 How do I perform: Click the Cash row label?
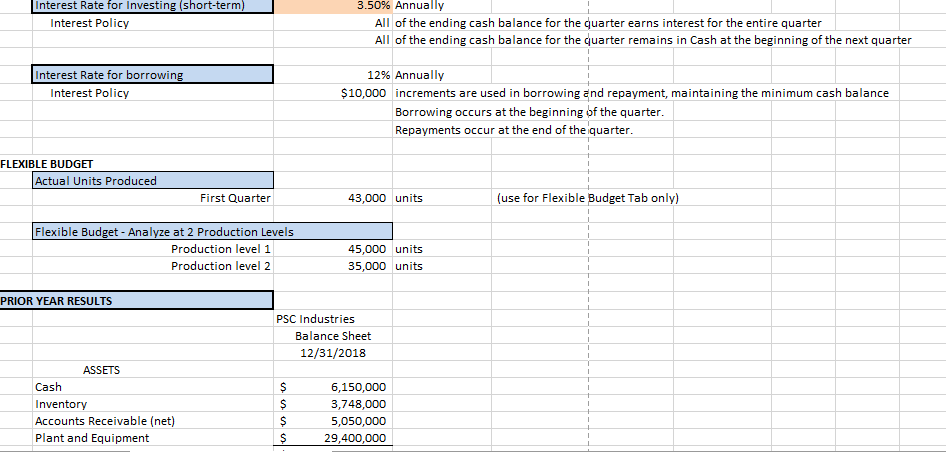coord(49,387)
